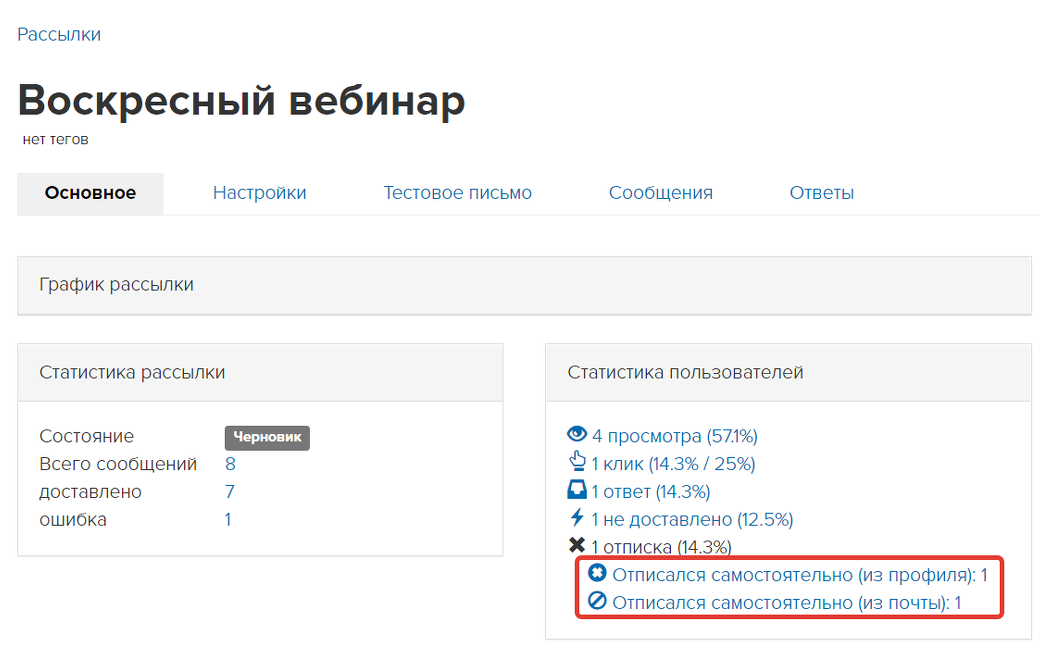Open the 1 не доставлено (12.5%) link
This screenshot has height=652, width=1039.
(x=692, y=519)
